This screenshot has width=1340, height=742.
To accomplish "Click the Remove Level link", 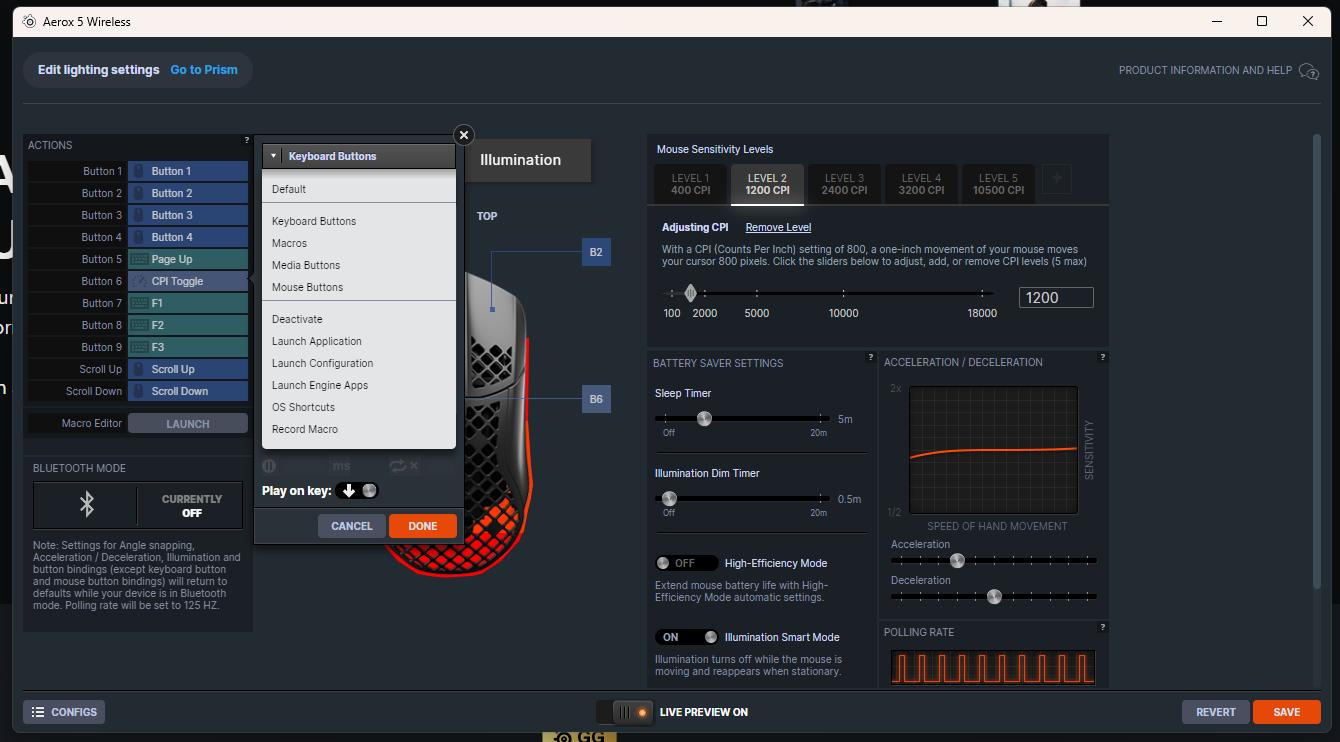I will point(778,227).
